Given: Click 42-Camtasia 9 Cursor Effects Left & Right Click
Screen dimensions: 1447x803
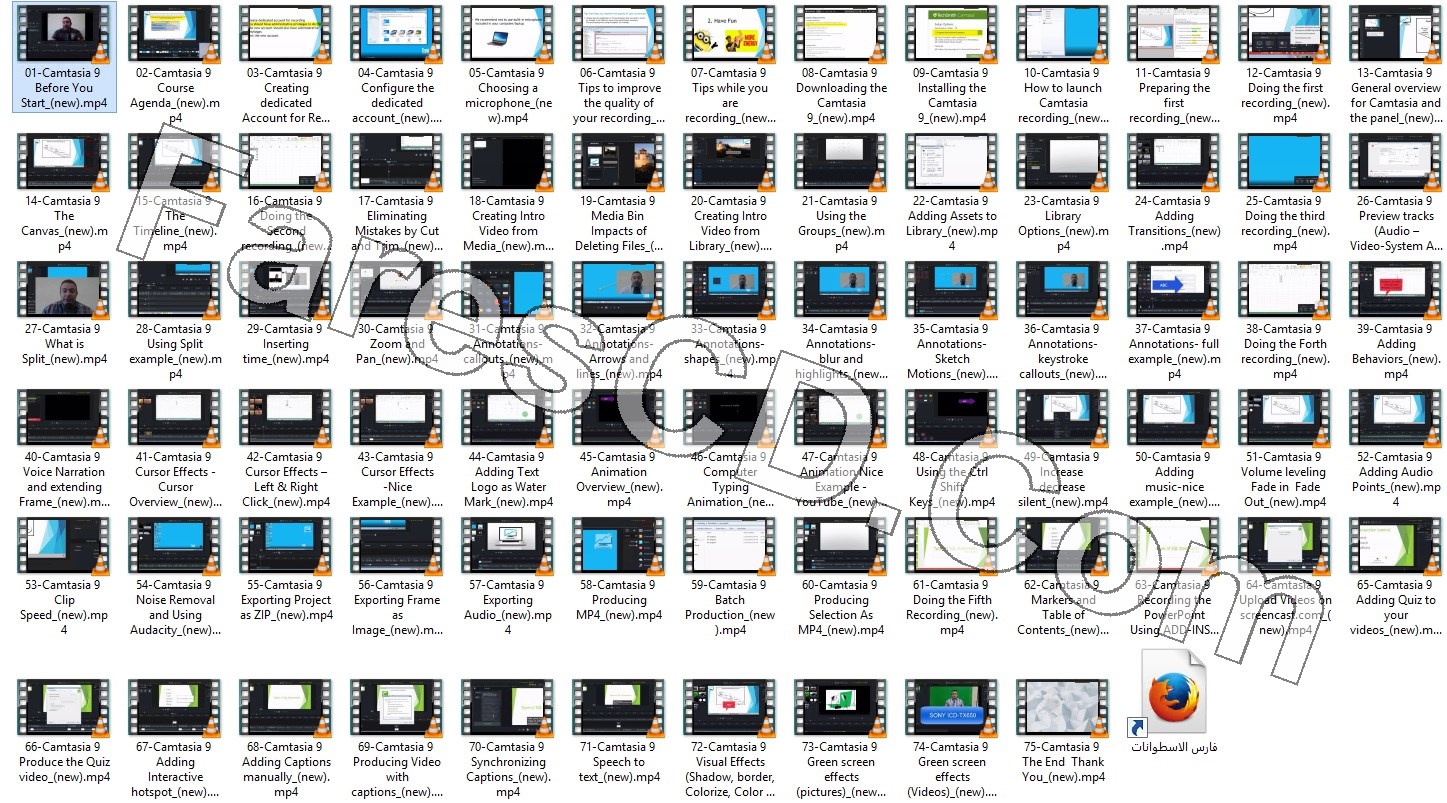Looking at the screenshot, I should [x=286, y=448].
